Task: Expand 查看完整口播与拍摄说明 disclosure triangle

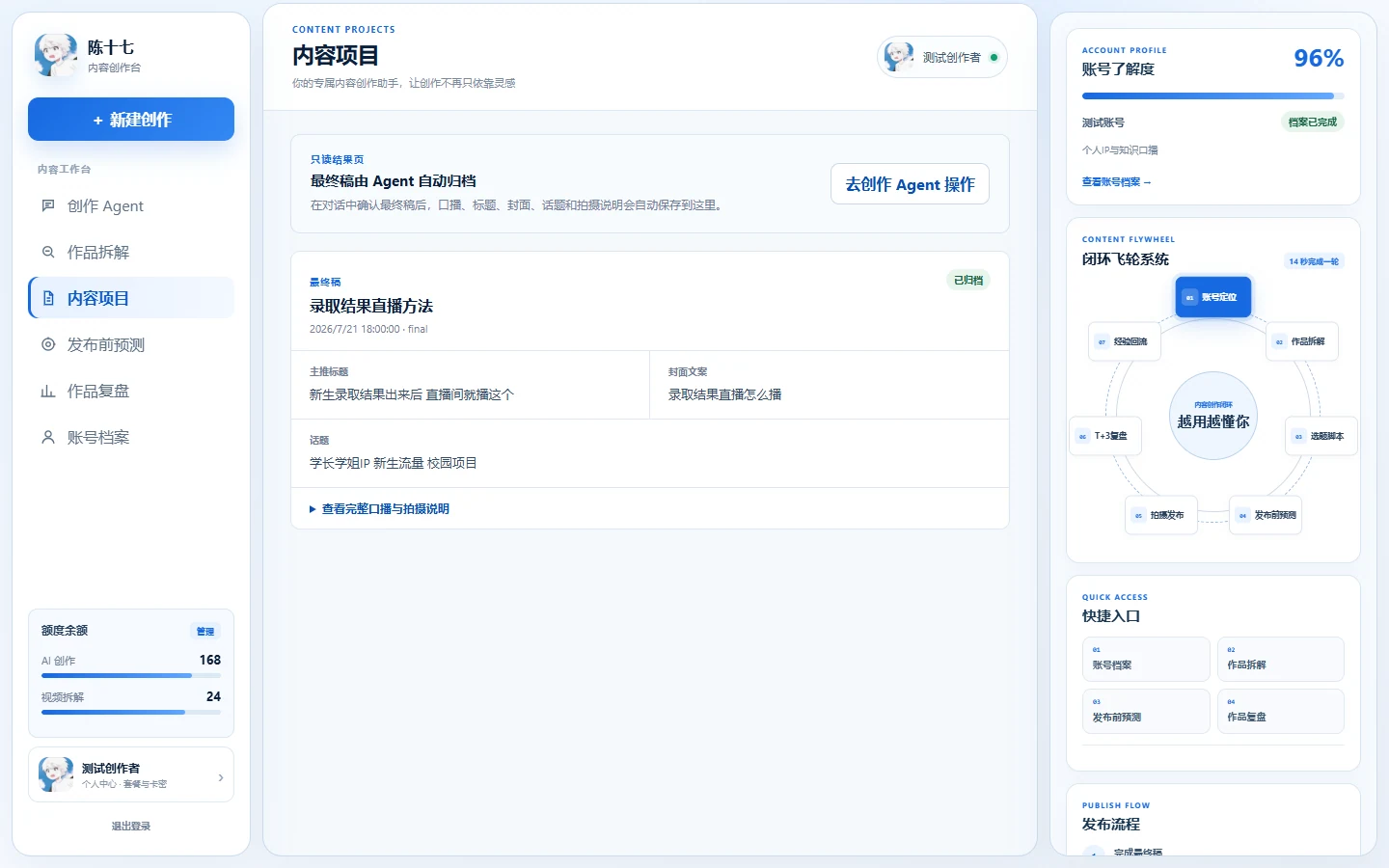Action: click(313, 509)
